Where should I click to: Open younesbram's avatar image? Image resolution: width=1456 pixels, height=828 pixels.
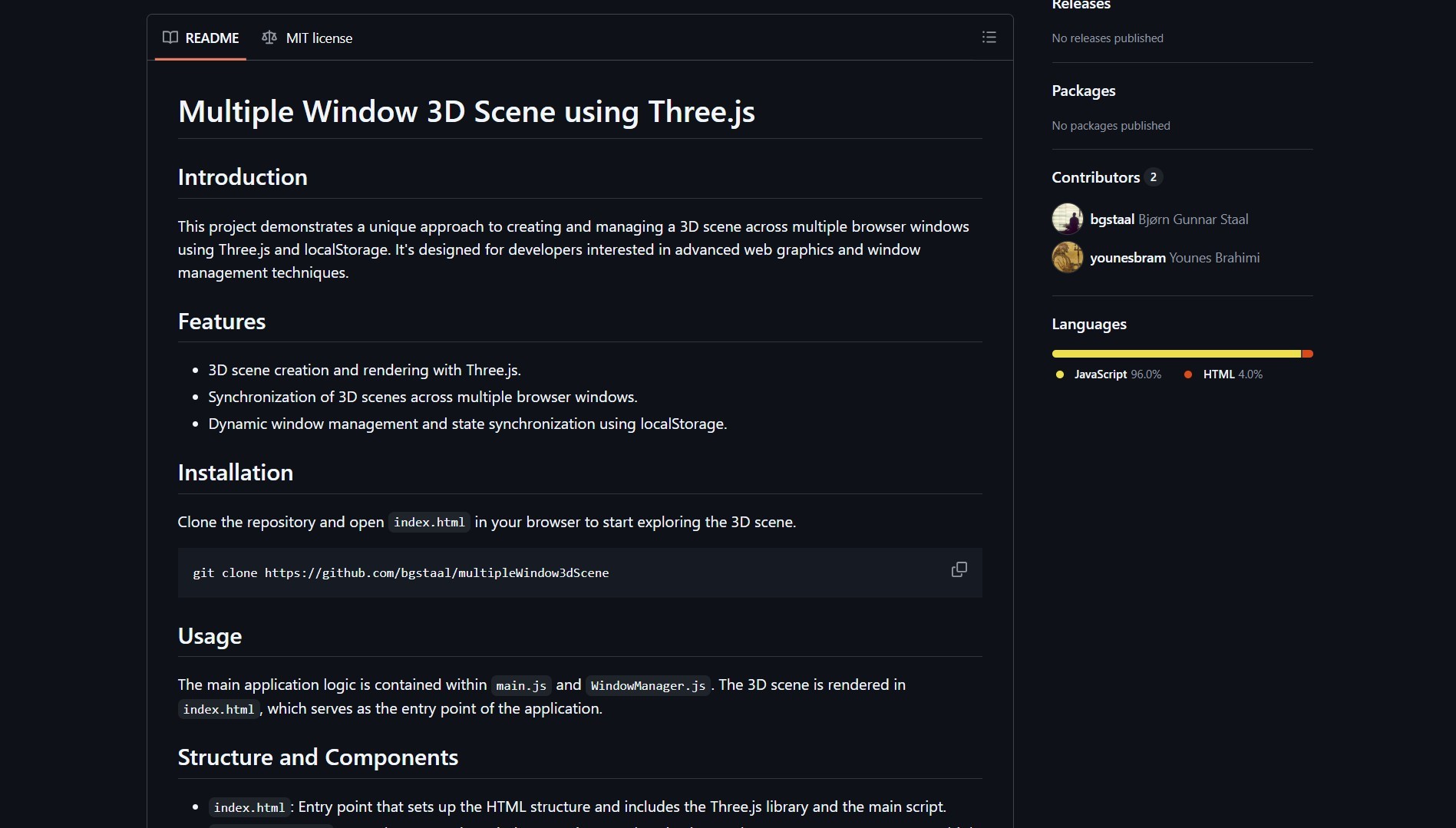[1067, 257]
